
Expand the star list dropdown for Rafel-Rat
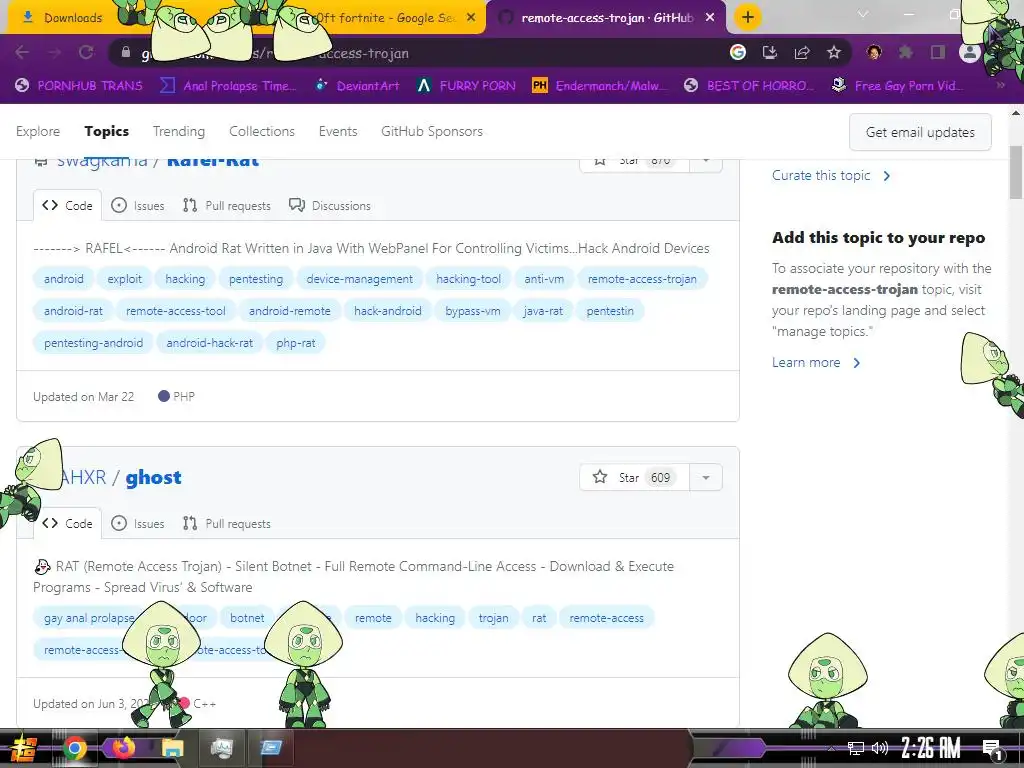pyautogui.click(x=705, y=161)
